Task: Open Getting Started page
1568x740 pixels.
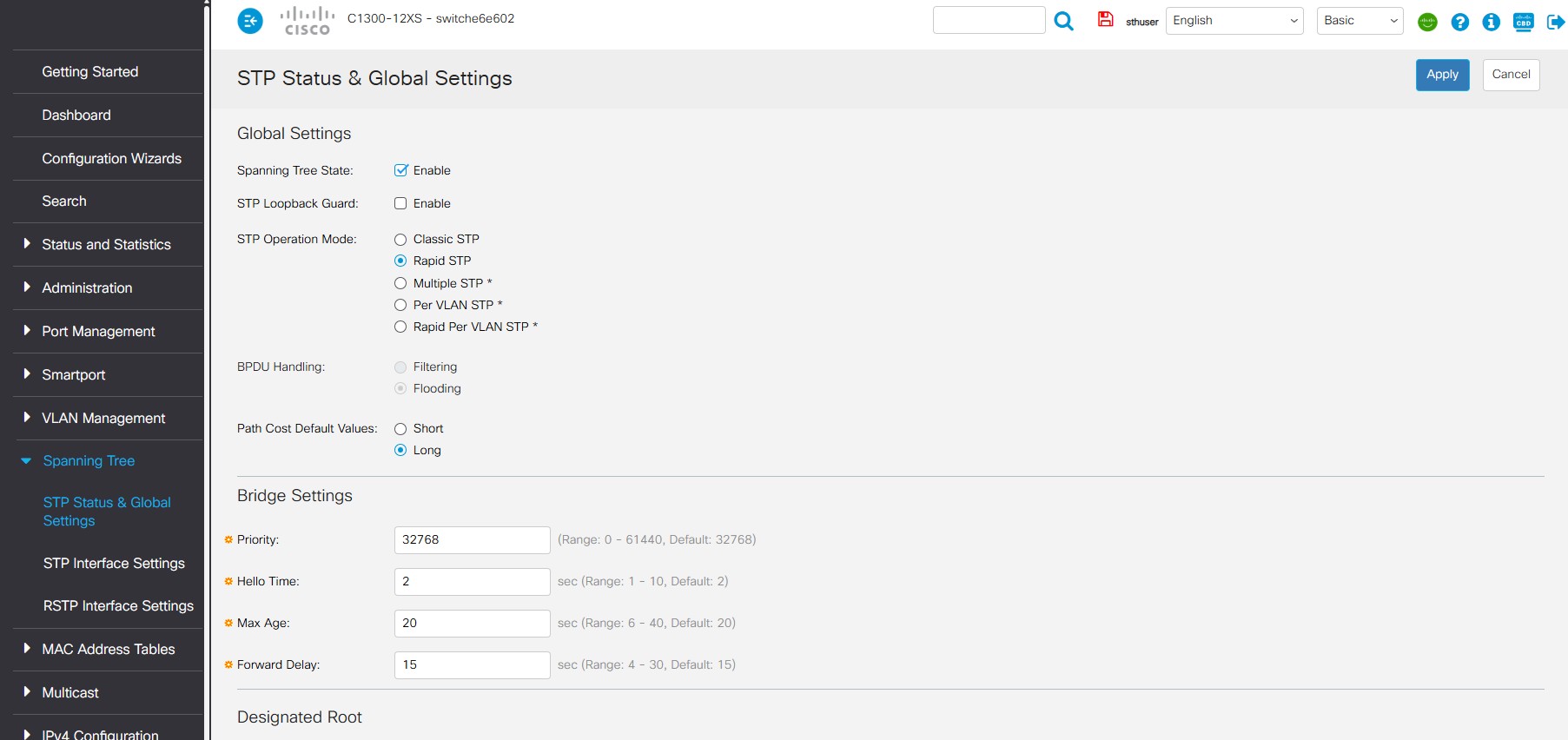Action: [90, 72]
